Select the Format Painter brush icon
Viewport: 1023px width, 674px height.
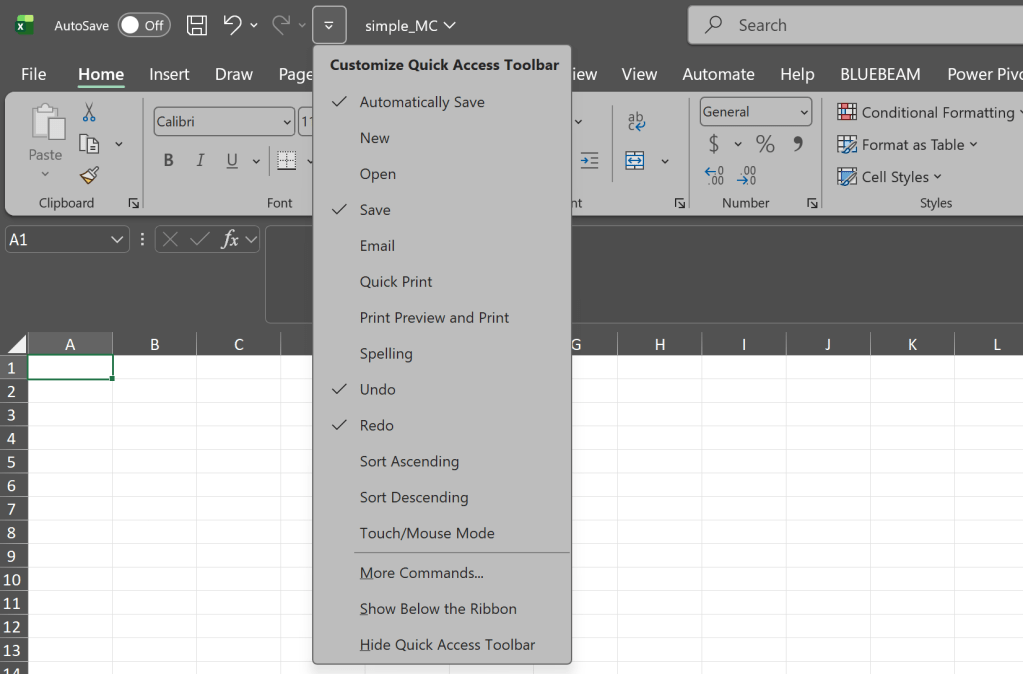pos(89,175)
